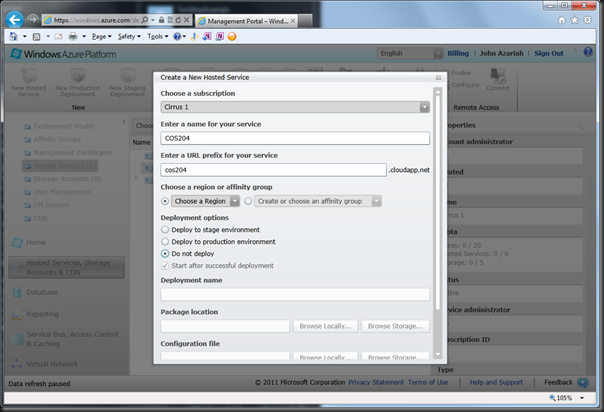Open the Safety menu
Viewport: 604px width, 412px height.
coord(129,37)
